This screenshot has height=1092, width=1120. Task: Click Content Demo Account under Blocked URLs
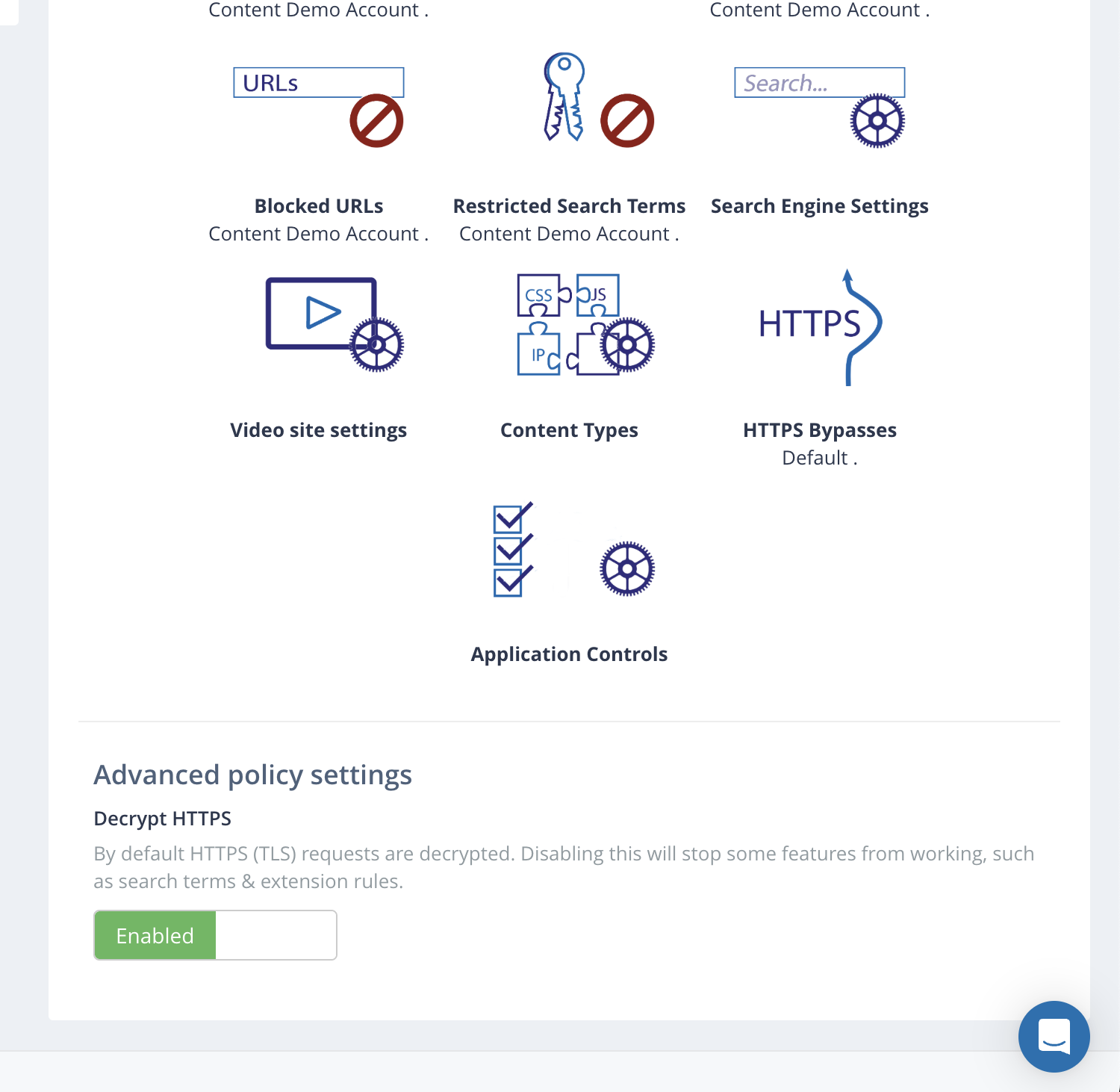[314, 234]
